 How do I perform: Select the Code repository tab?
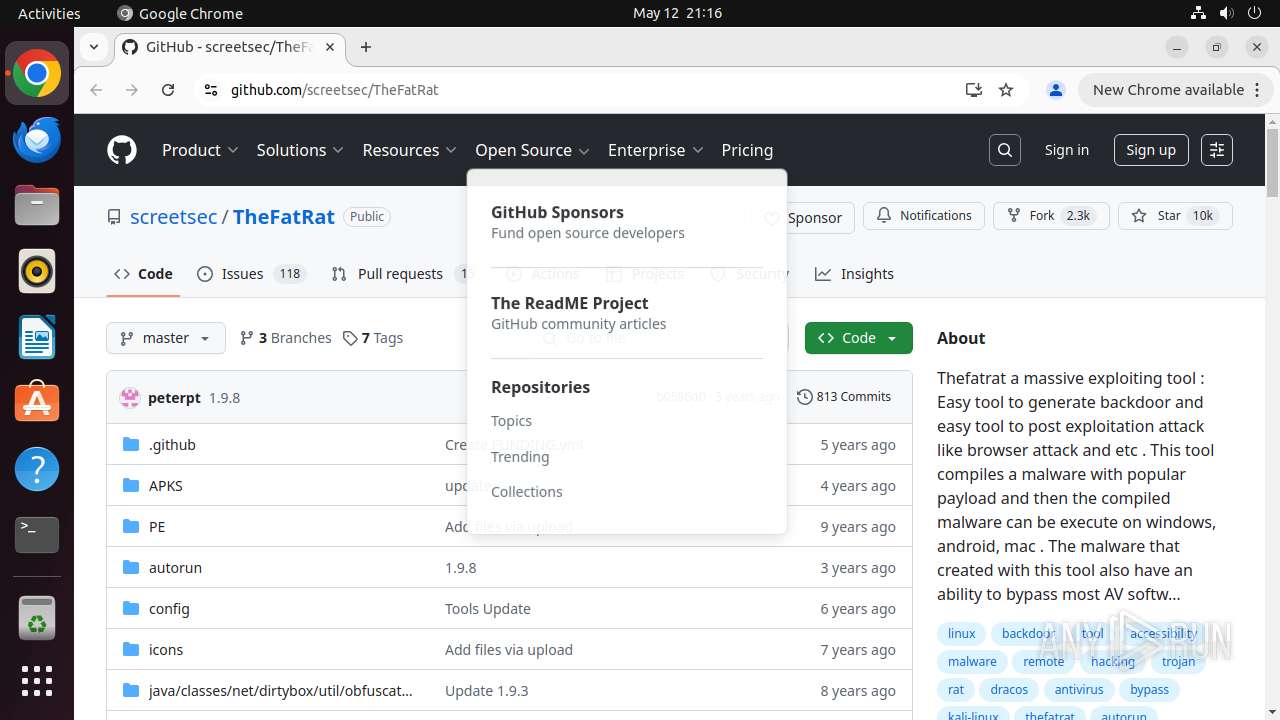coord(143,274)
